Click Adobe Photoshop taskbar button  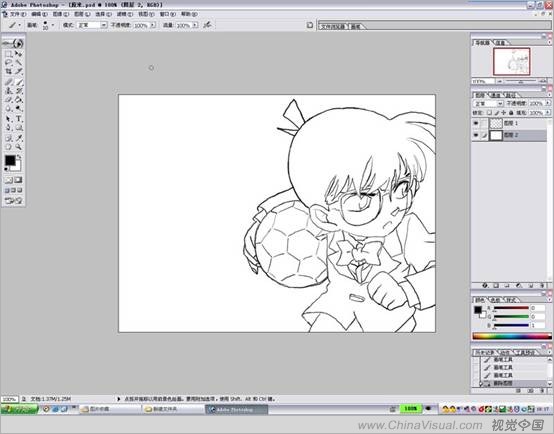click(x=236, y=409)
